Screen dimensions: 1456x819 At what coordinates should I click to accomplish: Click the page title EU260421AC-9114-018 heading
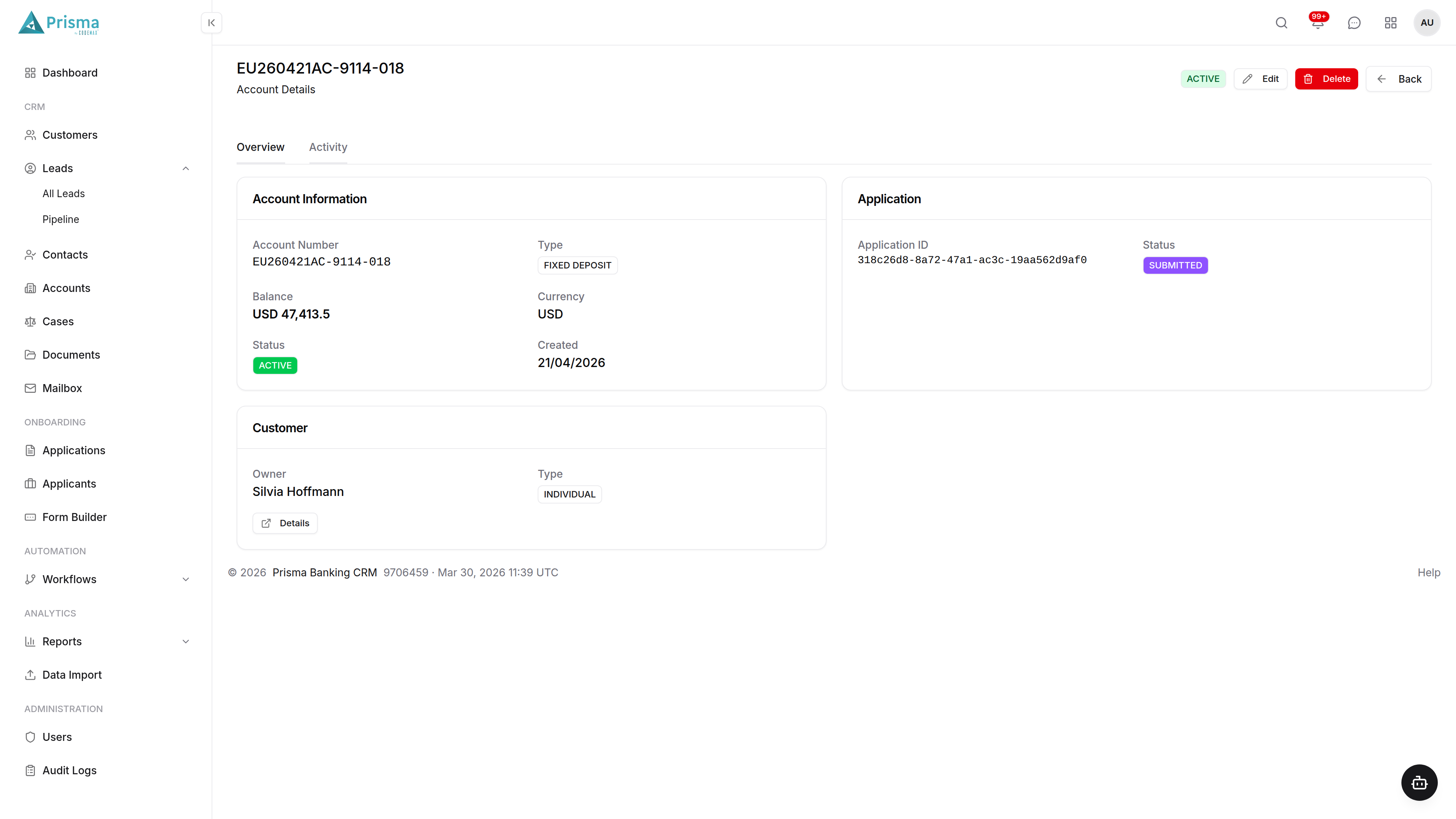coord(320,68)
